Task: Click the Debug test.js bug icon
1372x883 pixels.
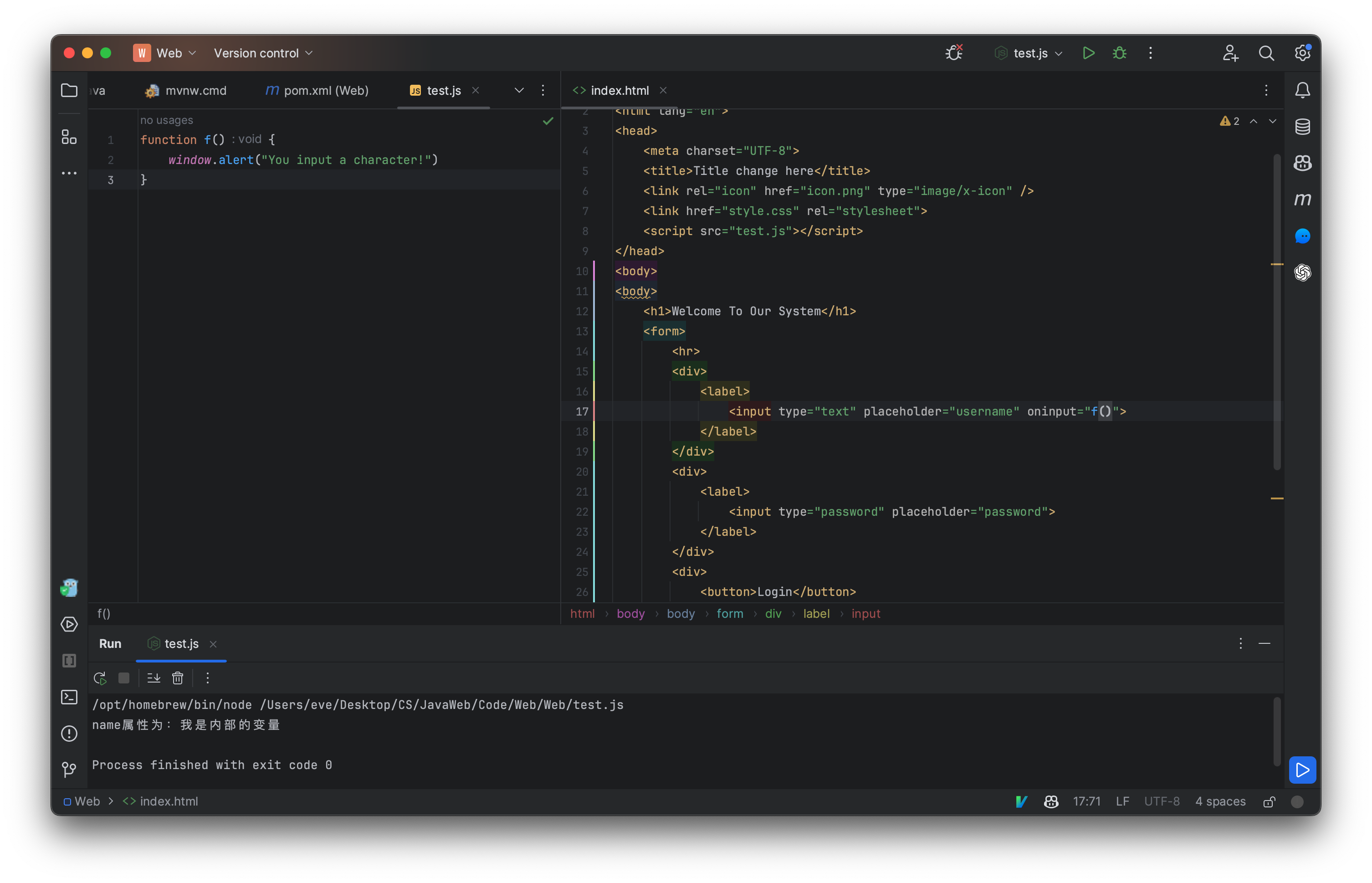Action: (x=1119, y=53)
